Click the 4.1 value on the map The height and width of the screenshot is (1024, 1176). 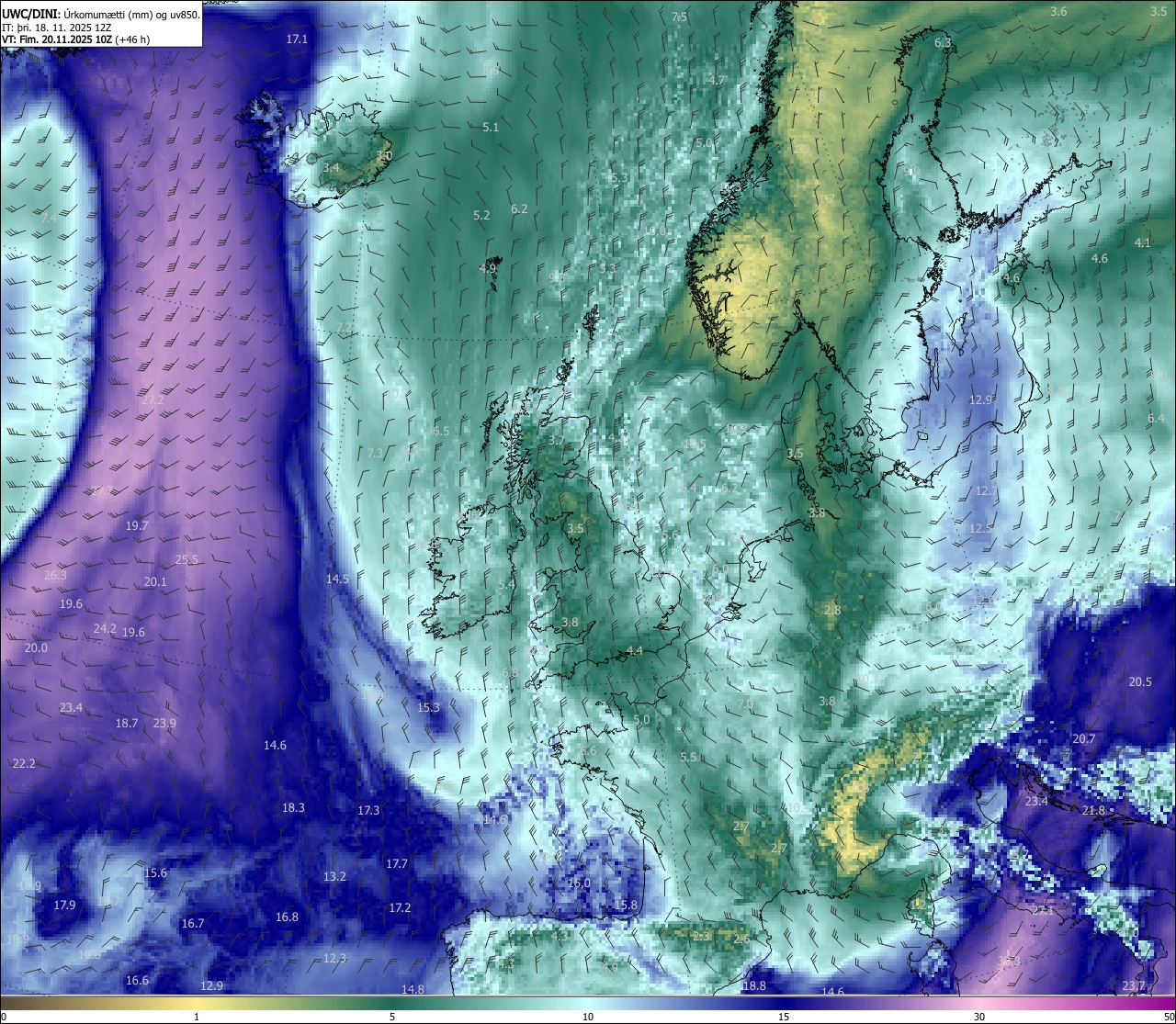tap(1142, 243)
